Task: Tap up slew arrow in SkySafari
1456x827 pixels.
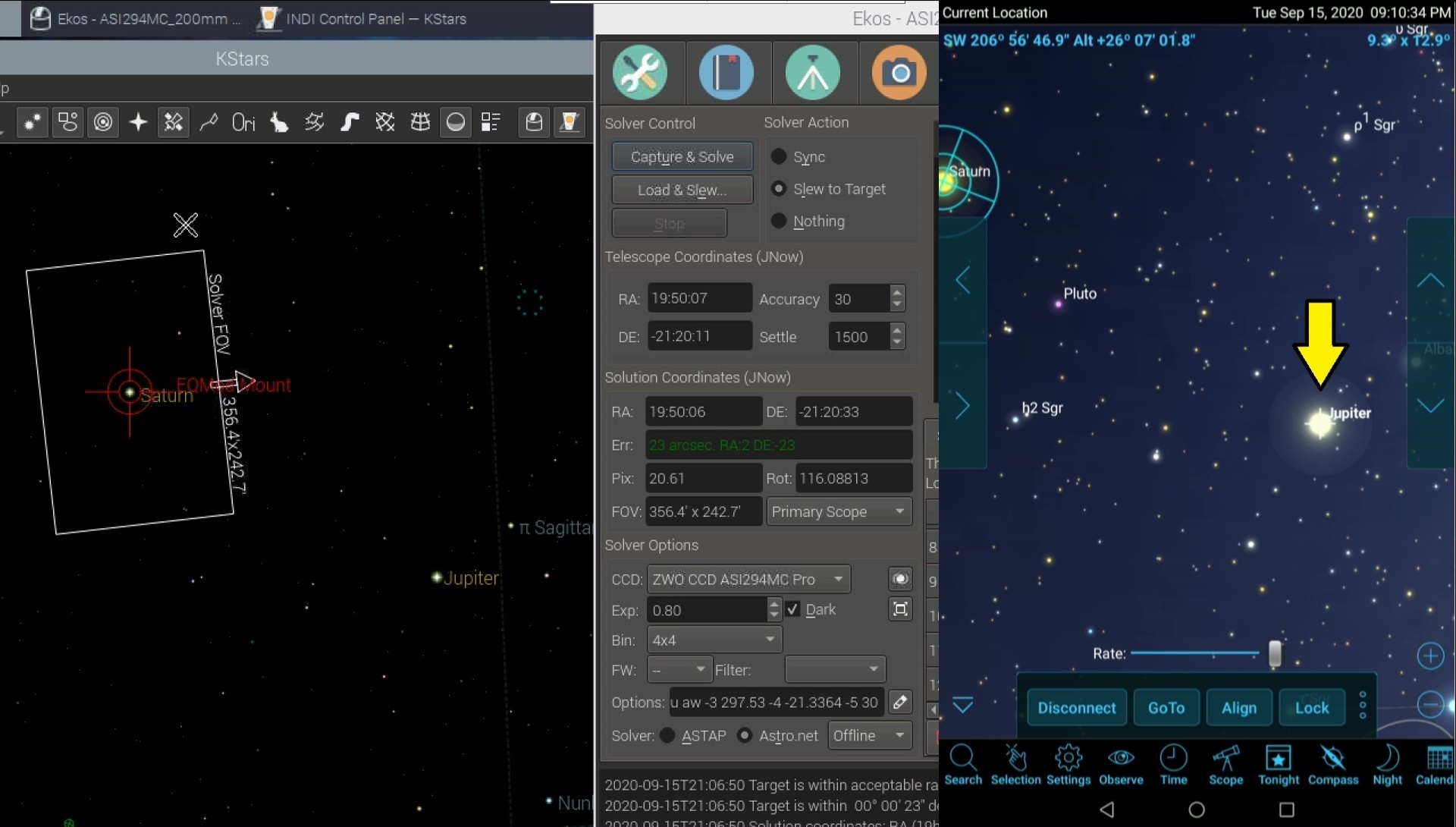Action: [x=1430, y=280]
